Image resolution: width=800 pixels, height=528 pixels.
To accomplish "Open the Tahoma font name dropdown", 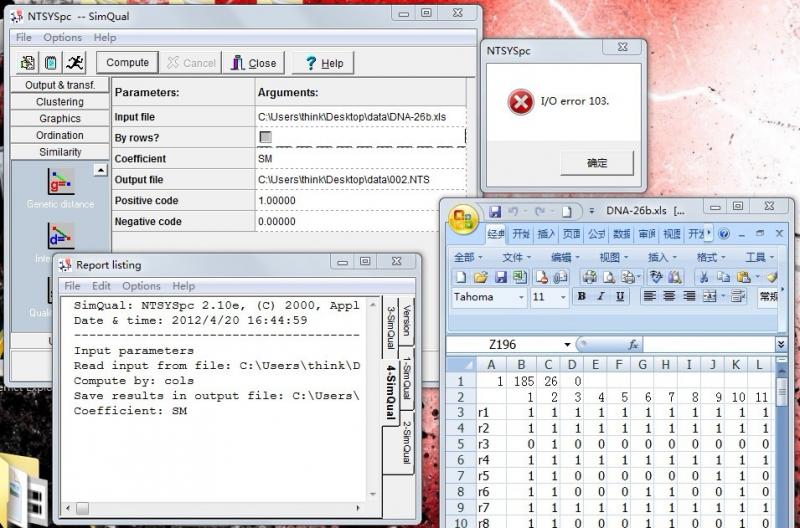I will 521,297.
